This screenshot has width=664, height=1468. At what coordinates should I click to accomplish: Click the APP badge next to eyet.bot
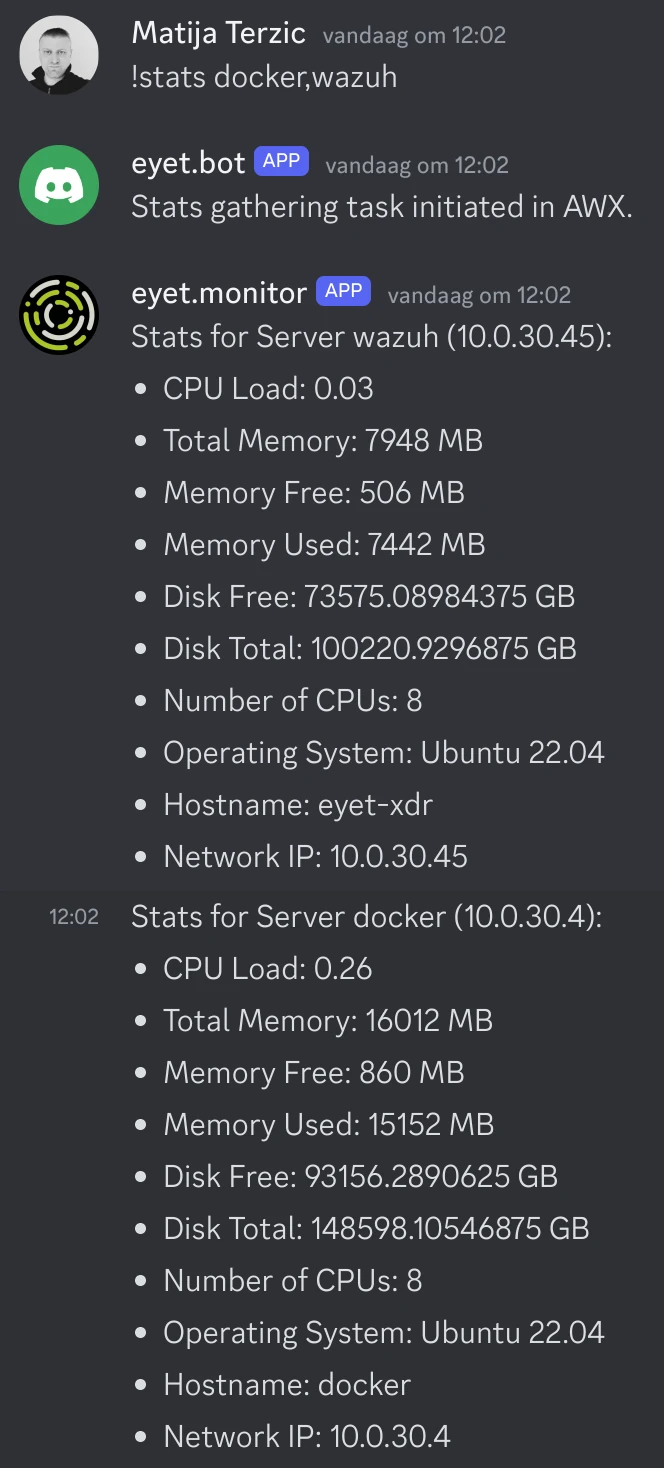pyautogui.click(x=281, y=162)
